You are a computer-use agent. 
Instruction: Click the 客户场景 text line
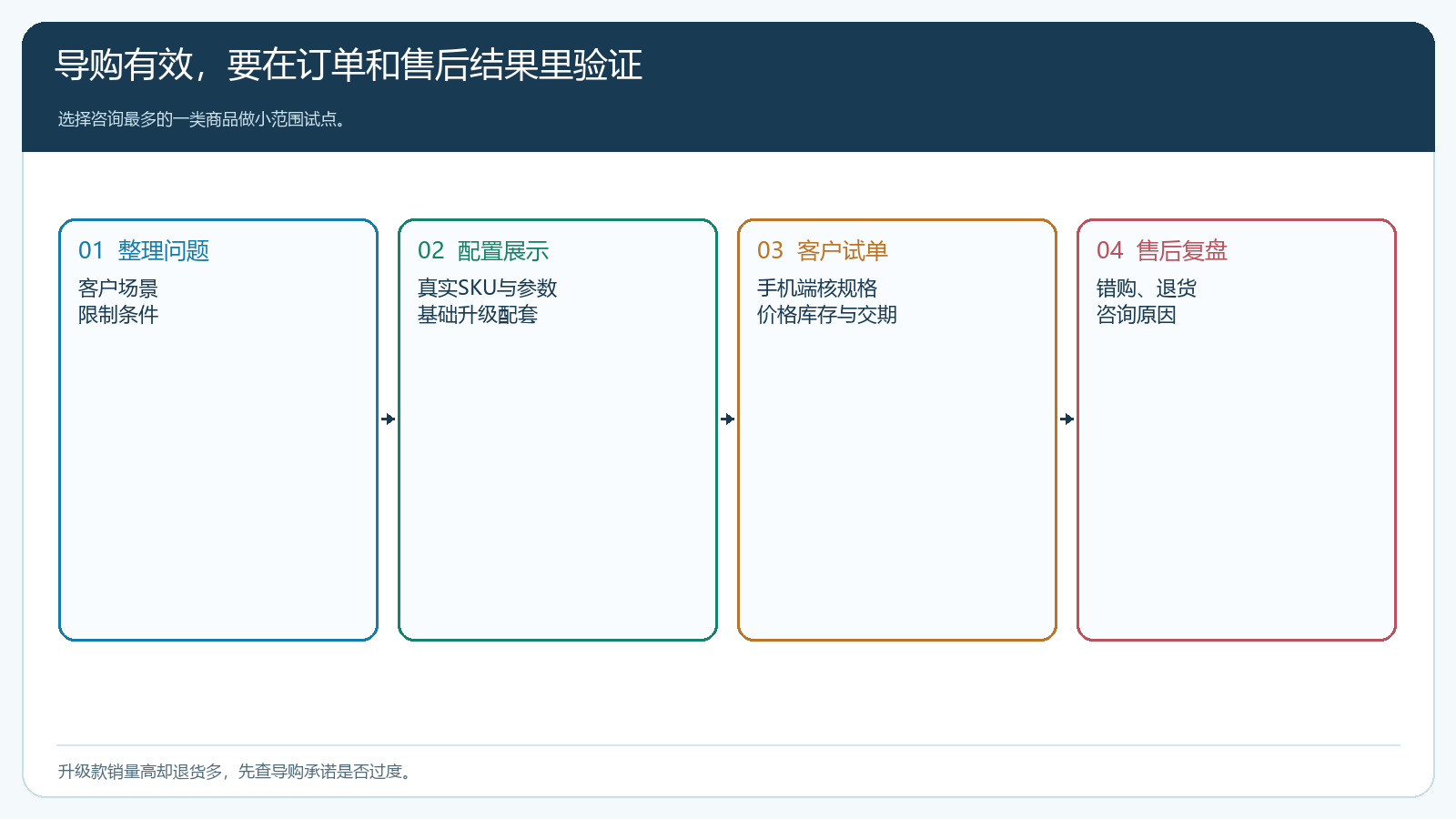point(118,288)
